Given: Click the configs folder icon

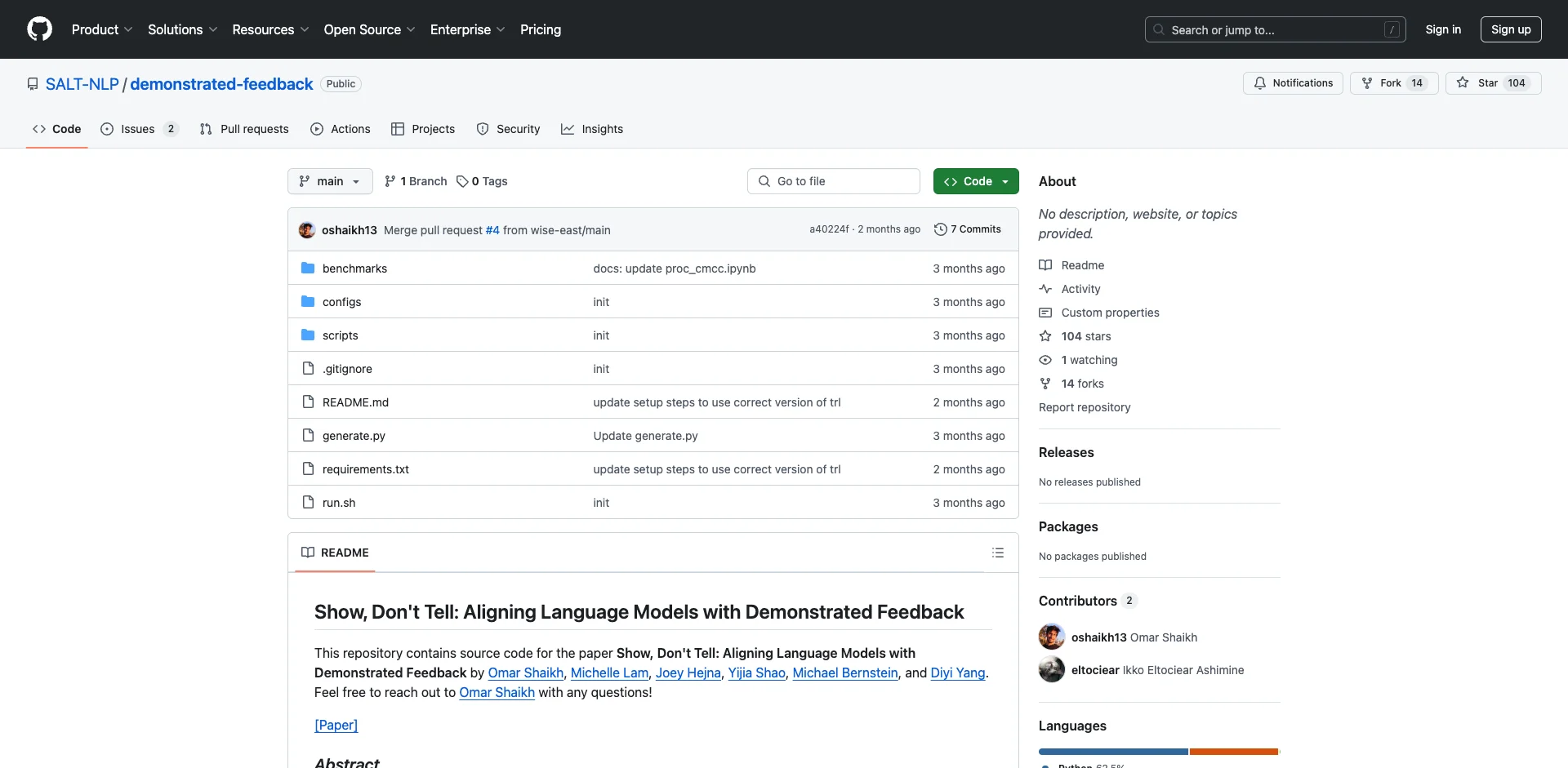Looking at the screenshot, I should tap(308, 301).
